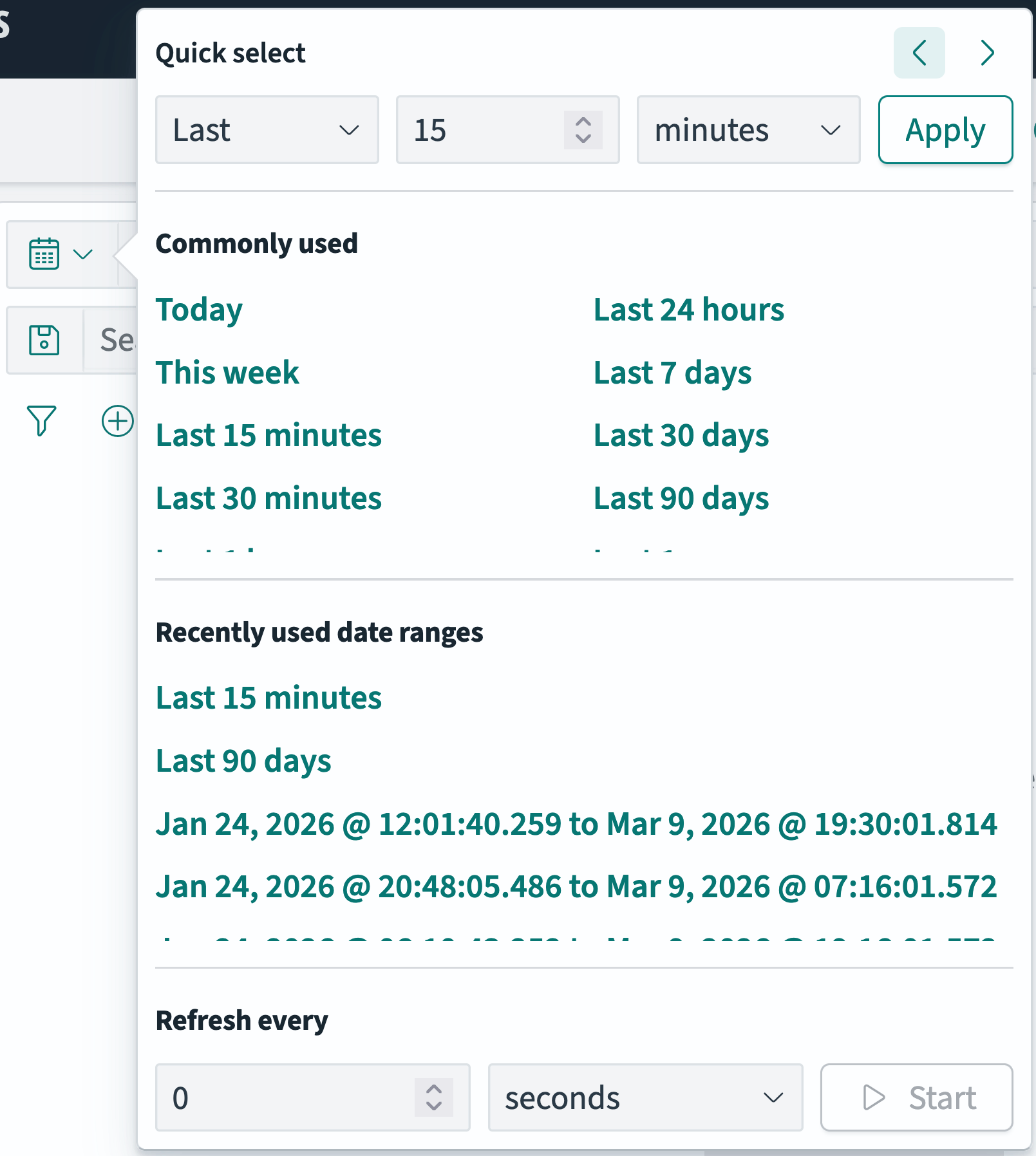The height and width of the screenshot is (1156, 1036).
Task: Open the minutes time unit dropdown
Action: click(748, 130)
